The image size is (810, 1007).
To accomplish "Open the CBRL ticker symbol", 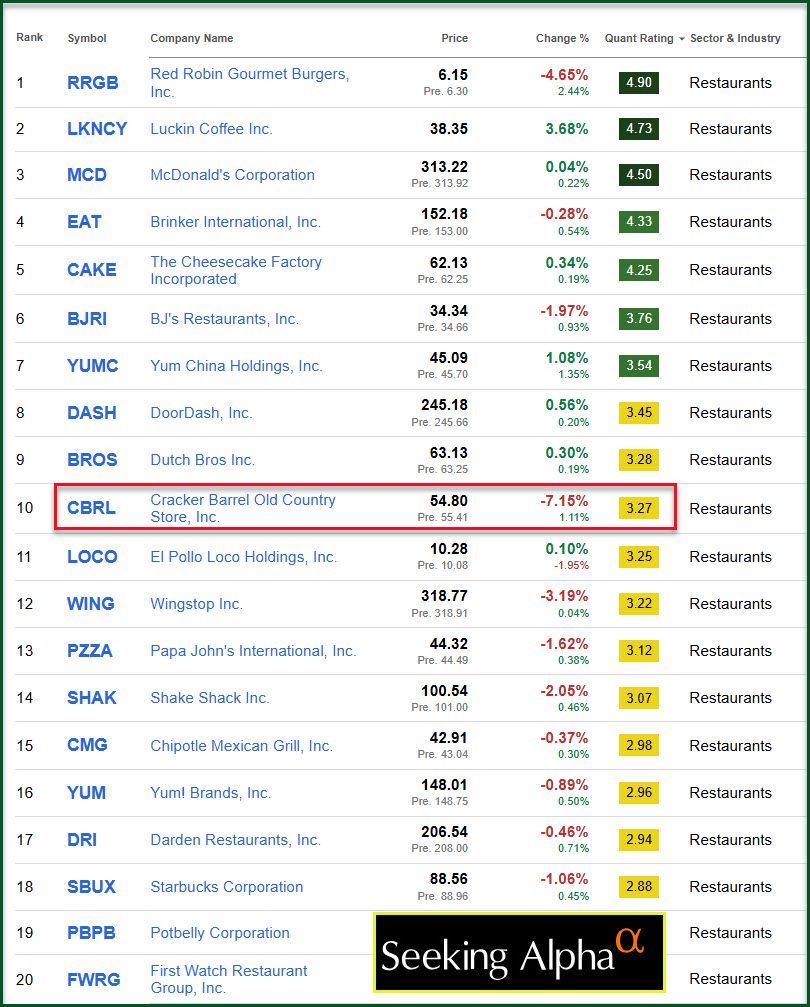I will tap(91, 508).
